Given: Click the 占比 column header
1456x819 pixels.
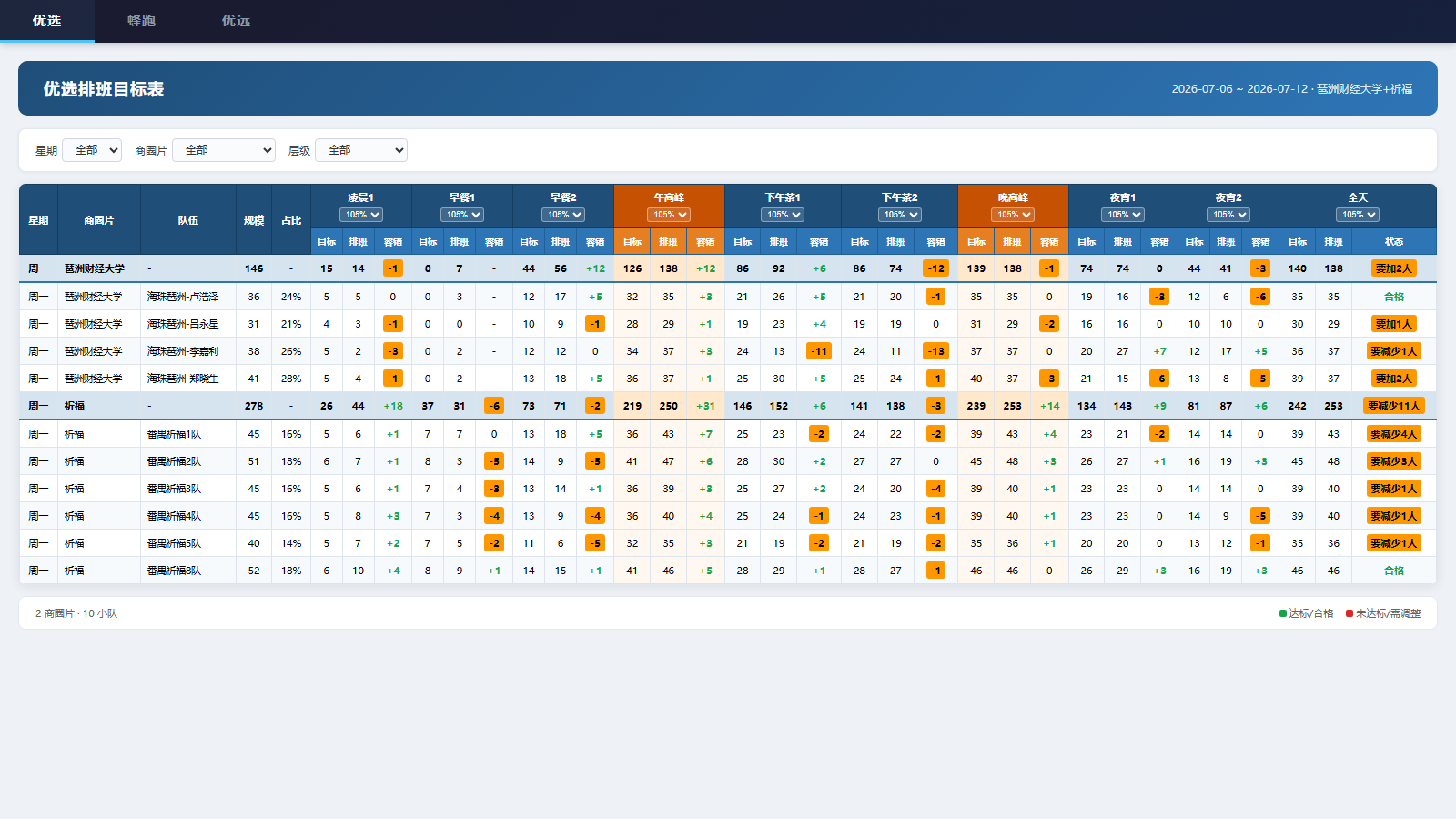Looking at the screenshot, I should point(291,220).
